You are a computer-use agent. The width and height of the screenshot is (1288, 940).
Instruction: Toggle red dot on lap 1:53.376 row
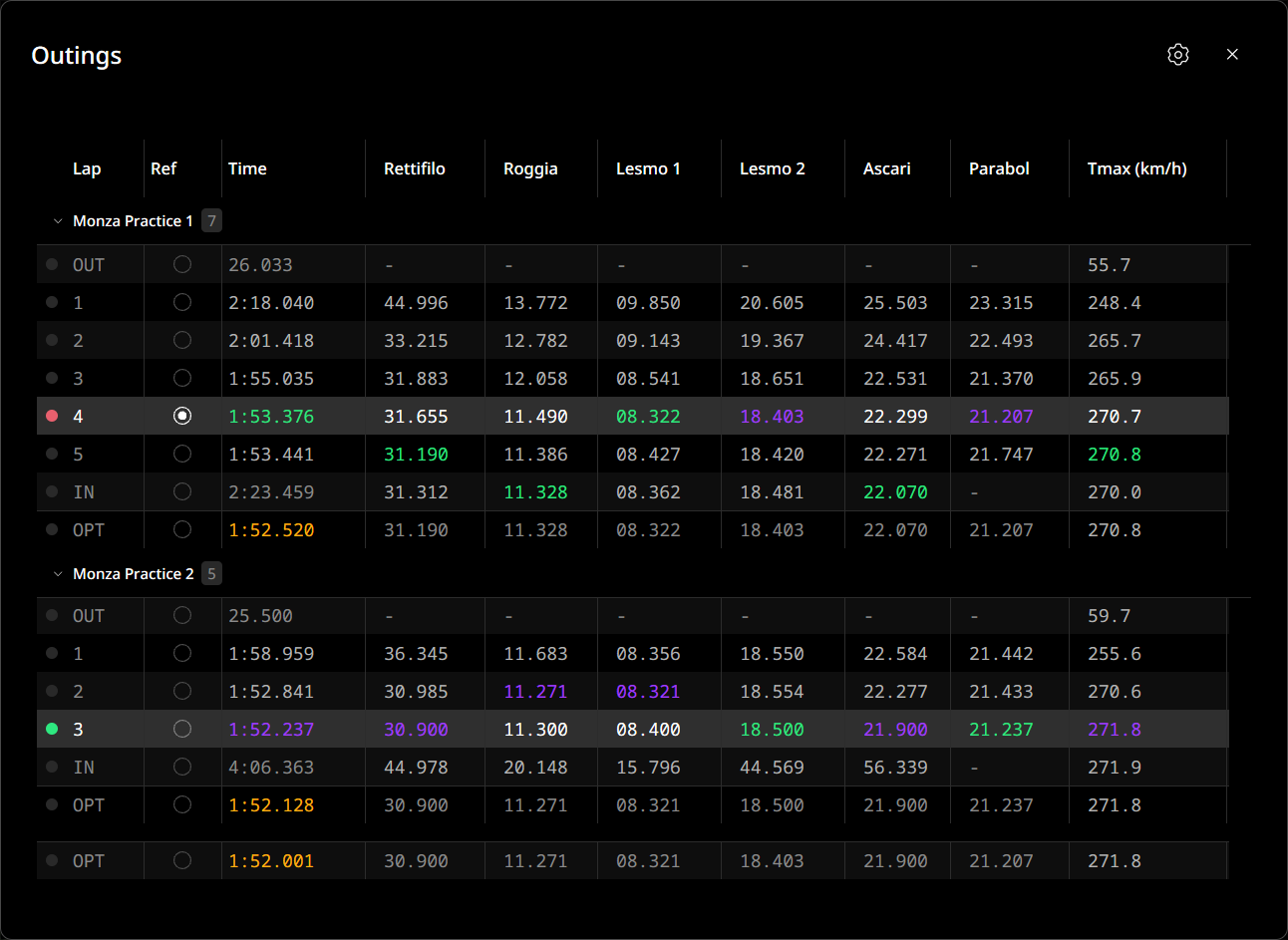pos(52,416)
